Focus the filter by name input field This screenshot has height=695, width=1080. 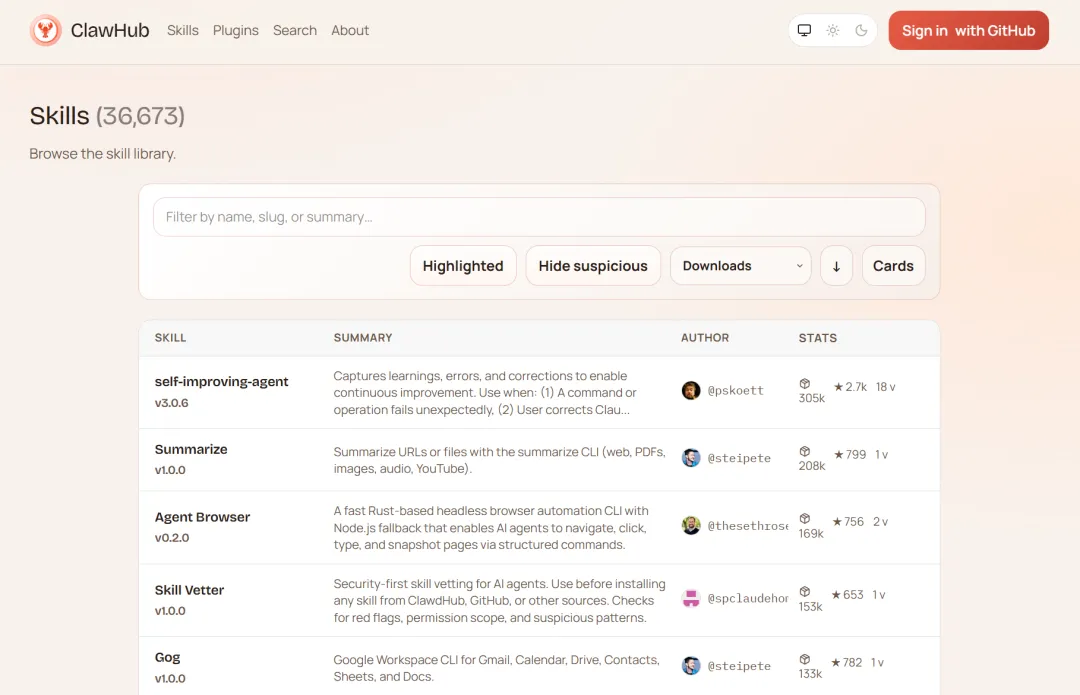(539, 217)
